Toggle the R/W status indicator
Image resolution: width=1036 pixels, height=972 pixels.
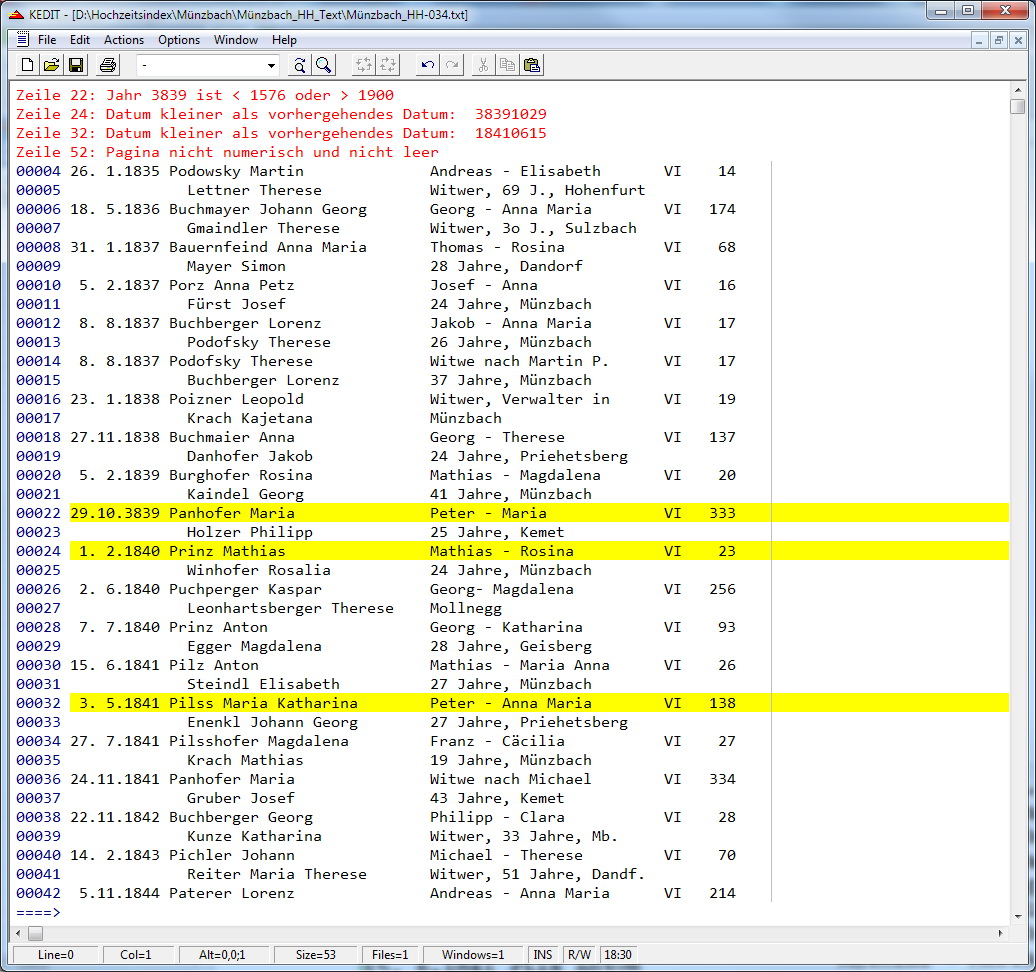click(x=578, y=955)
